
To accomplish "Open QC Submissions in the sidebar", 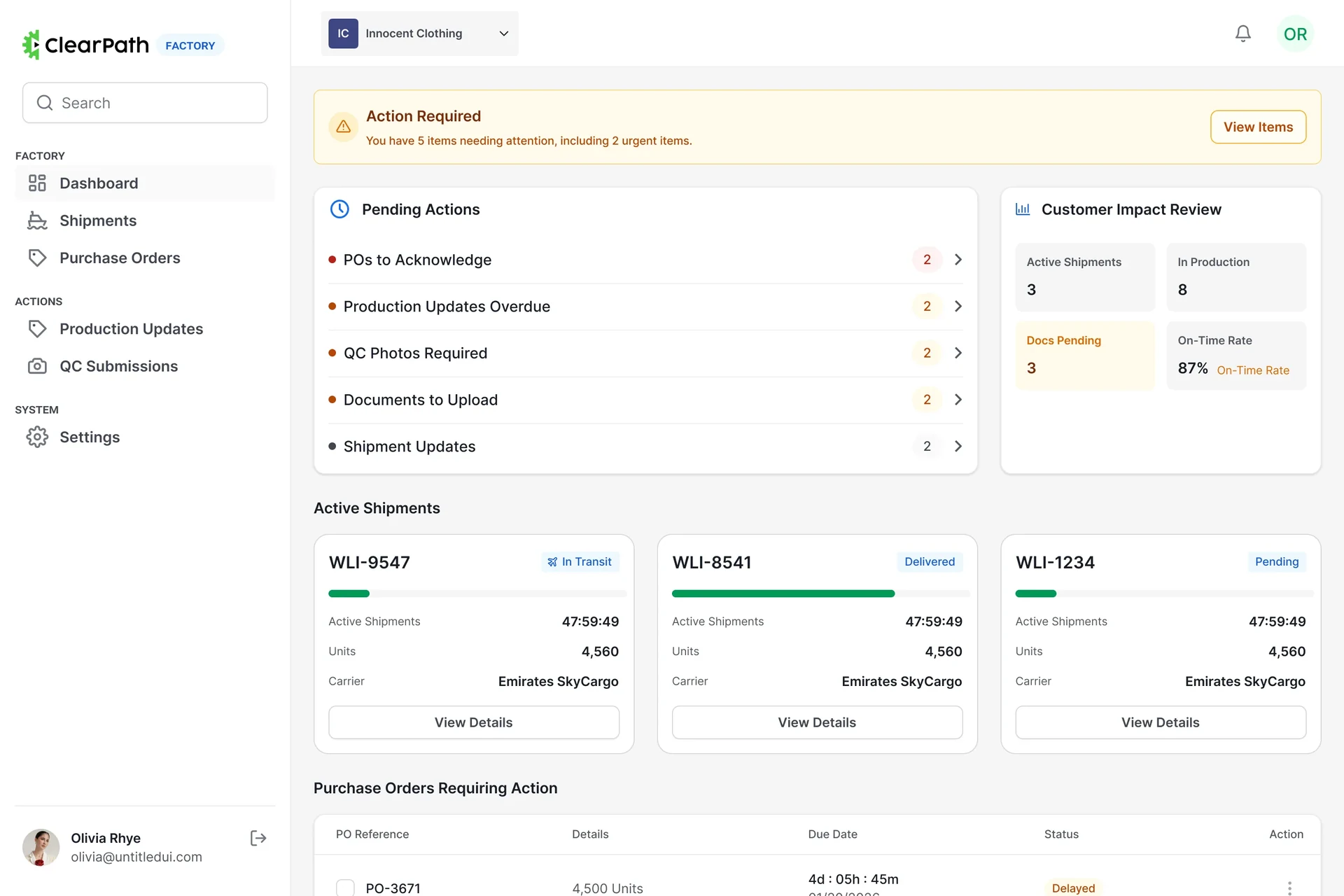I will point(145,366).
